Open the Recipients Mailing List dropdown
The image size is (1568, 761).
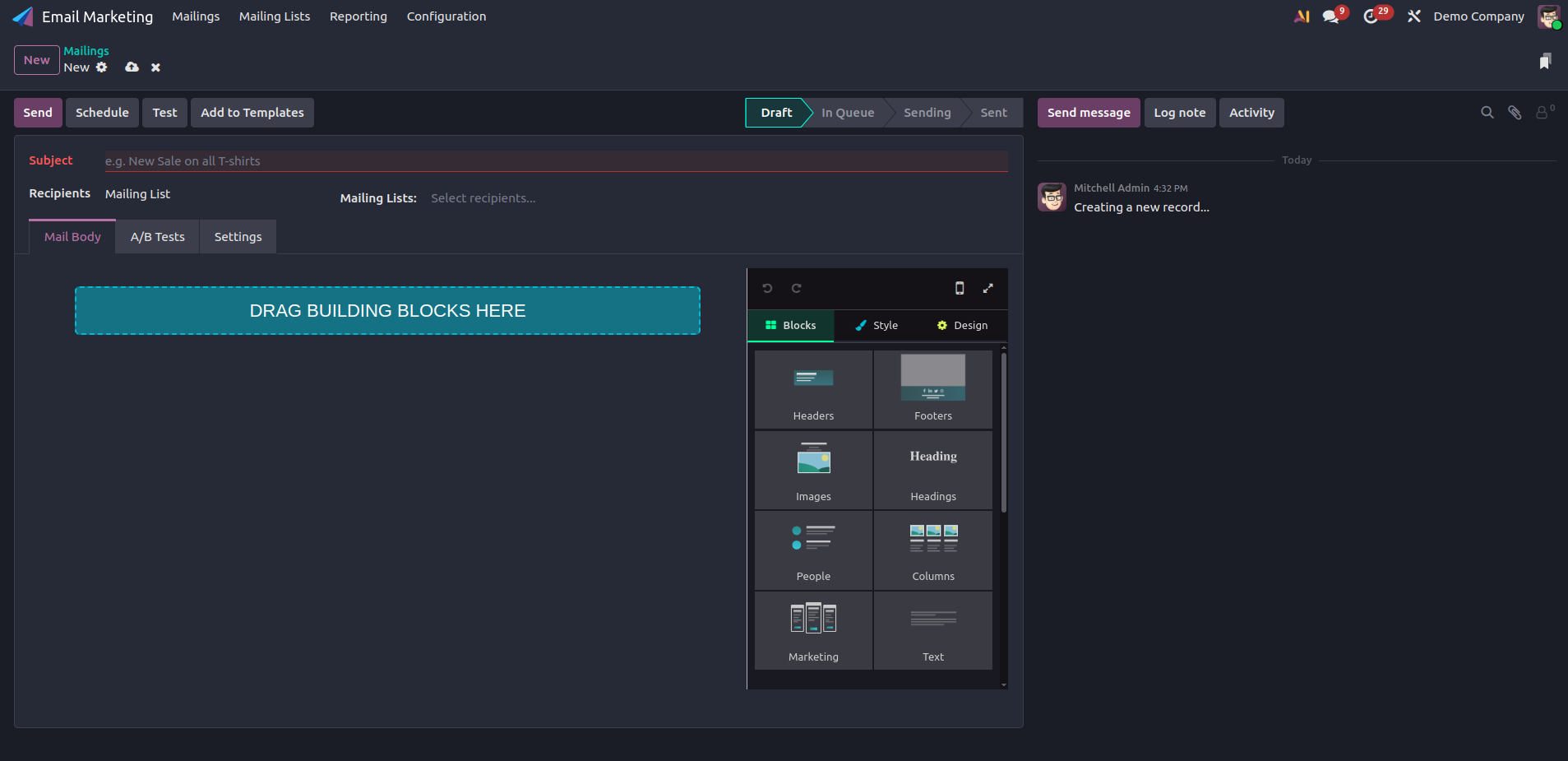click(x=137, y=194)
